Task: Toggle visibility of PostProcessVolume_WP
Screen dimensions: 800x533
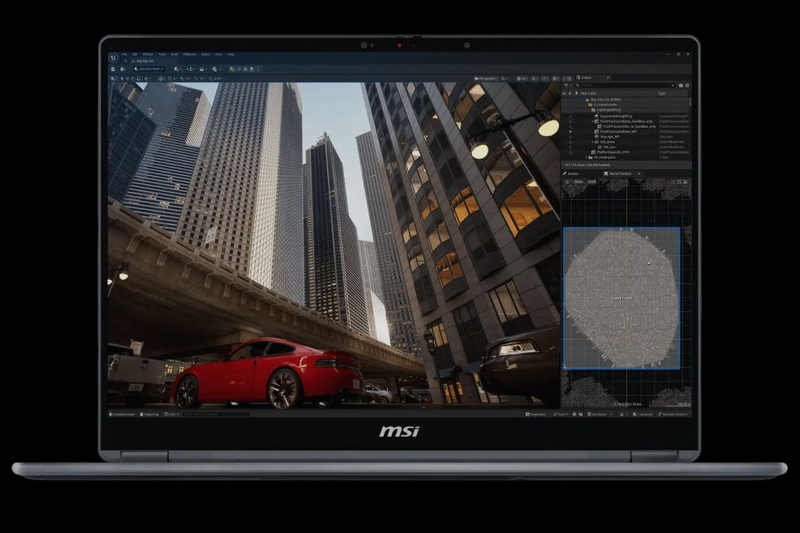Action: tap(570, 132)
